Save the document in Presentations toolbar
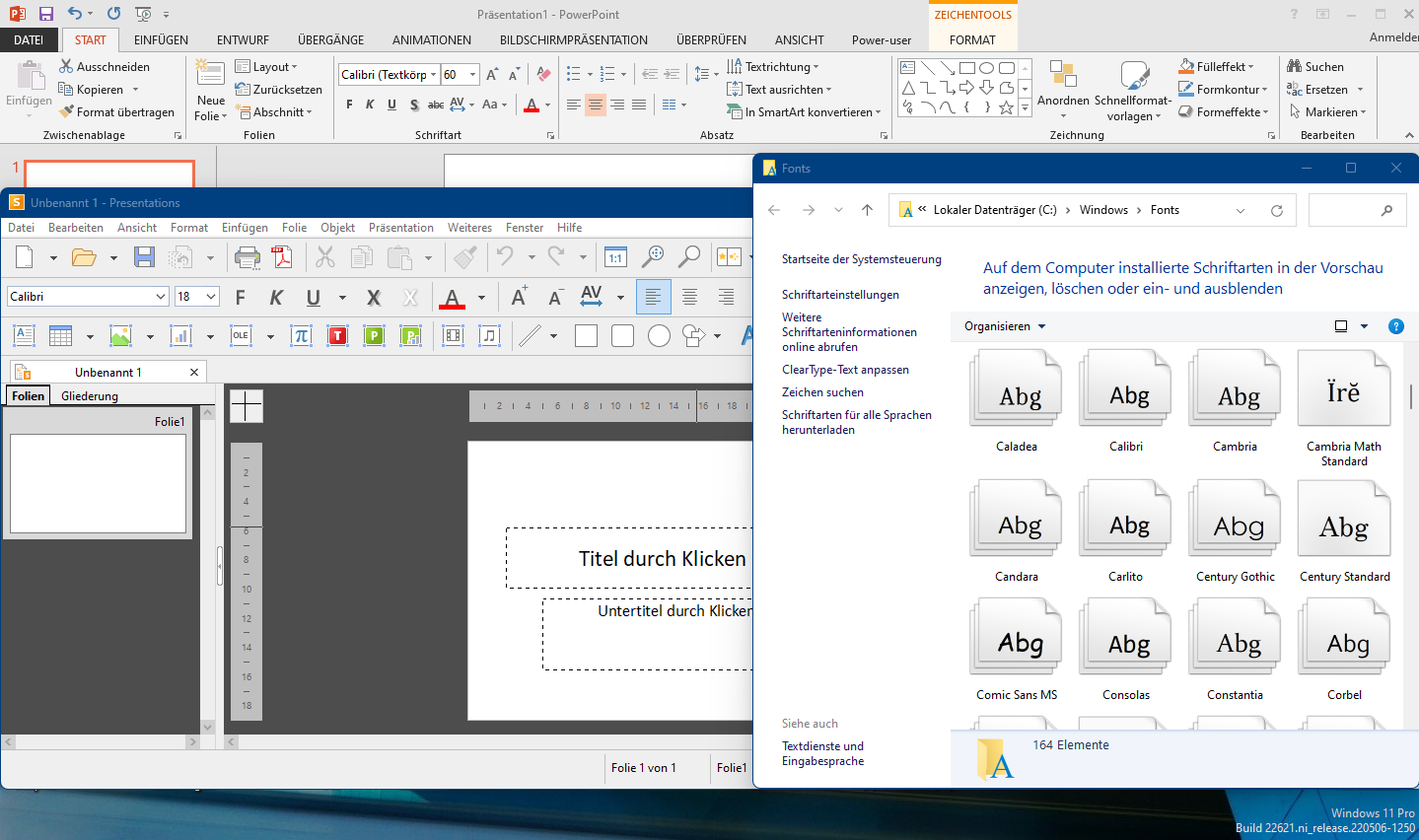The image size is (1419, 840). coord(145,257)
